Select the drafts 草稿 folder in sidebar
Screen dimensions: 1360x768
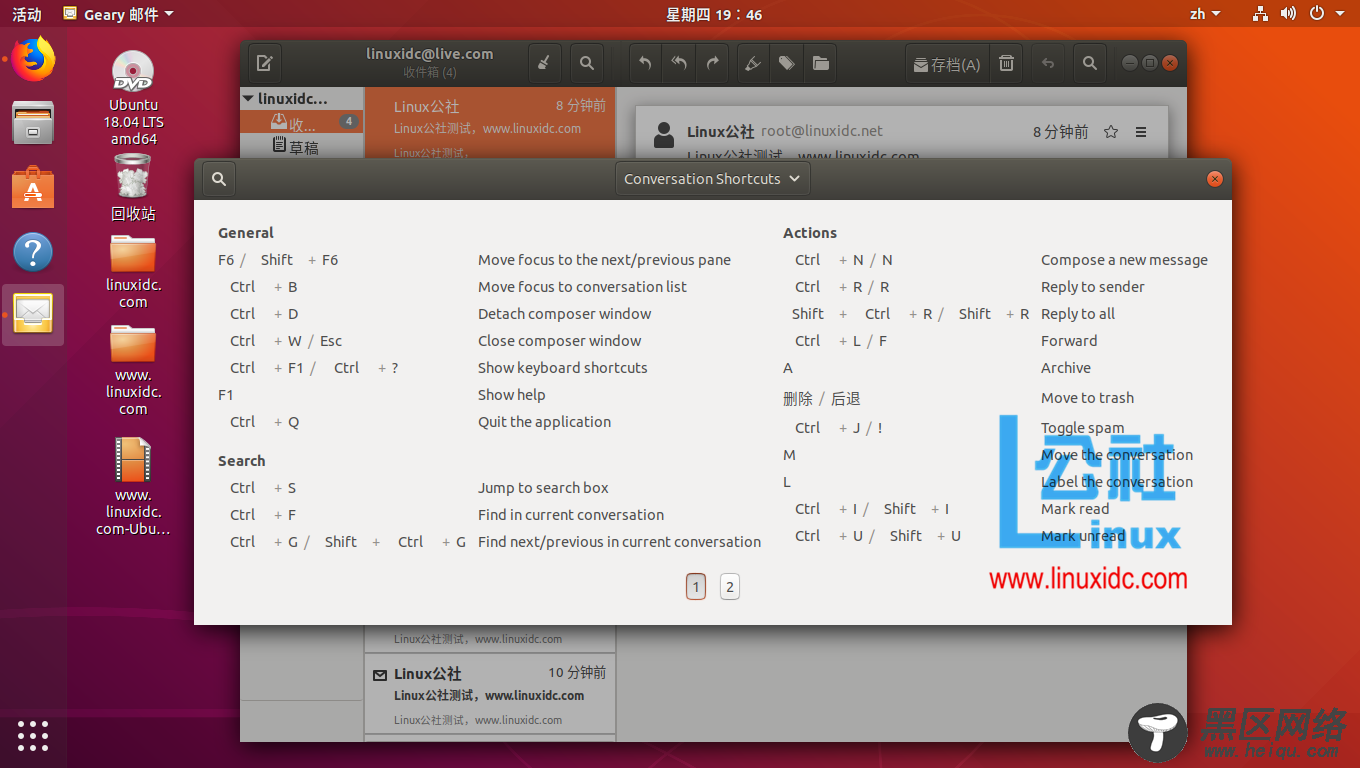301,147
